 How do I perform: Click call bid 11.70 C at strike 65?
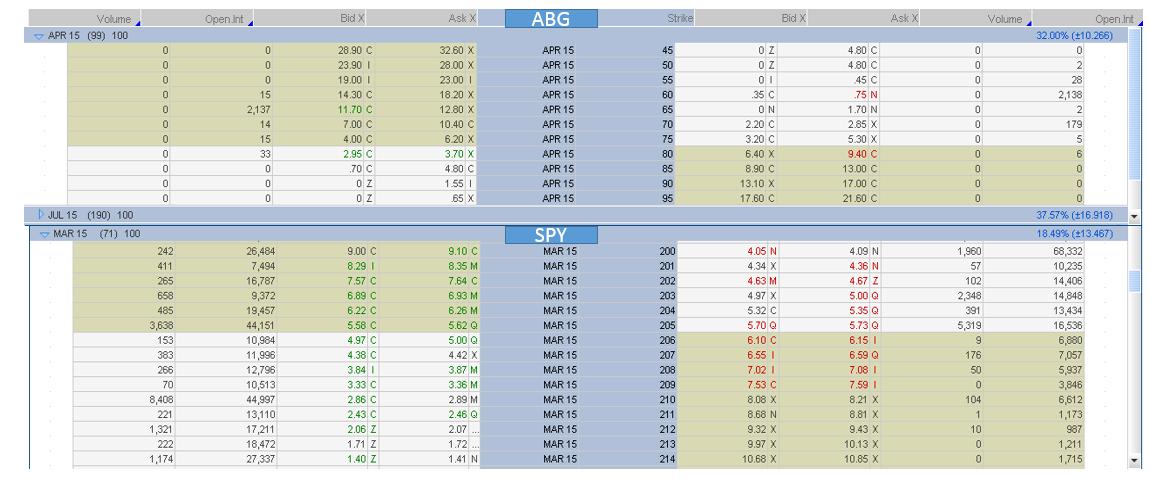point(355,109)
